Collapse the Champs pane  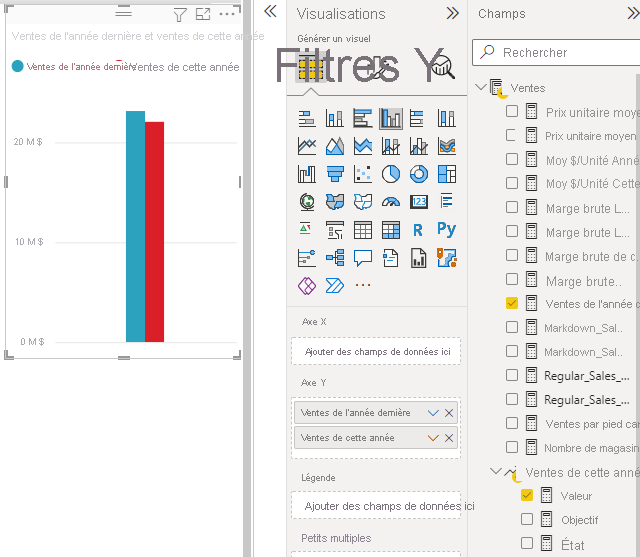633,13
